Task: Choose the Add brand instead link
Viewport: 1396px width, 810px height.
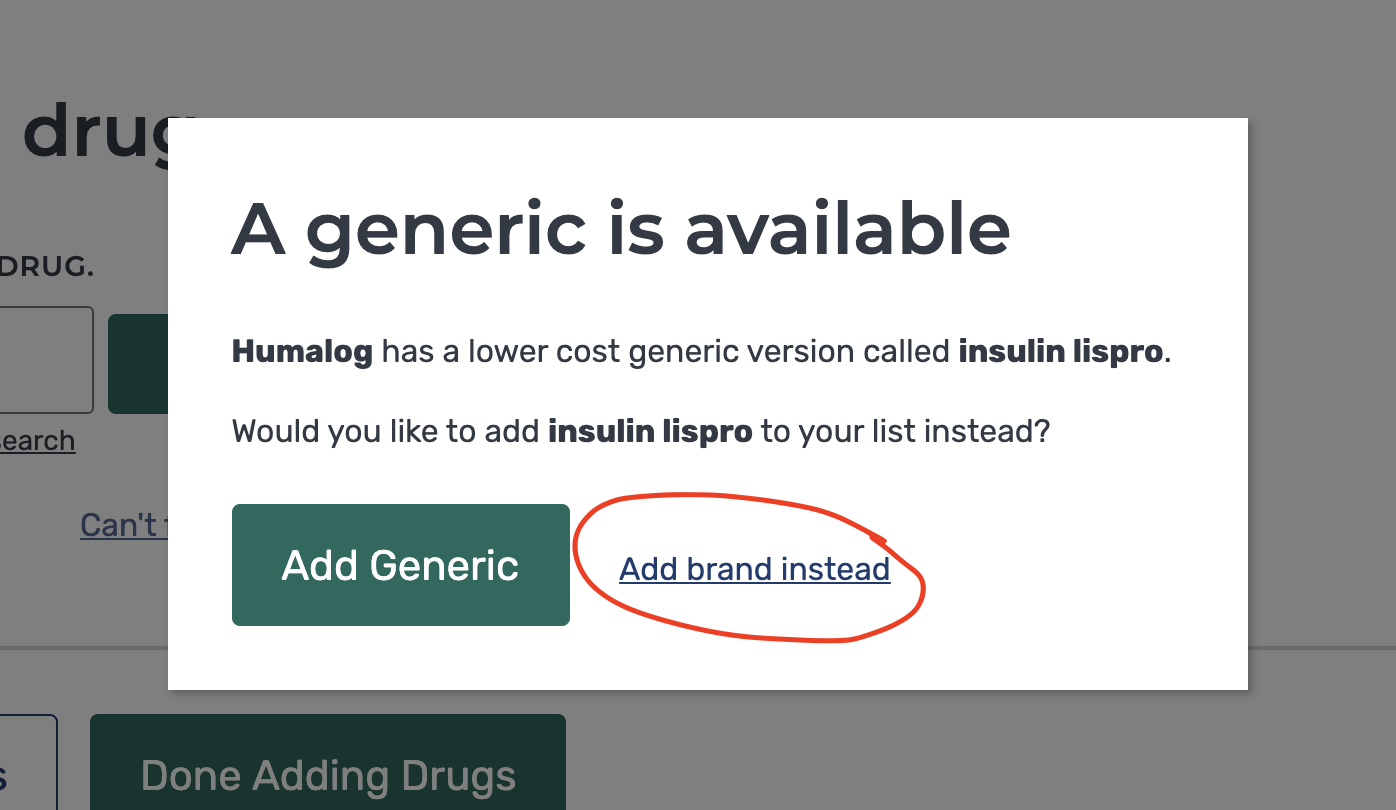Action: click(x=754, y=569)
